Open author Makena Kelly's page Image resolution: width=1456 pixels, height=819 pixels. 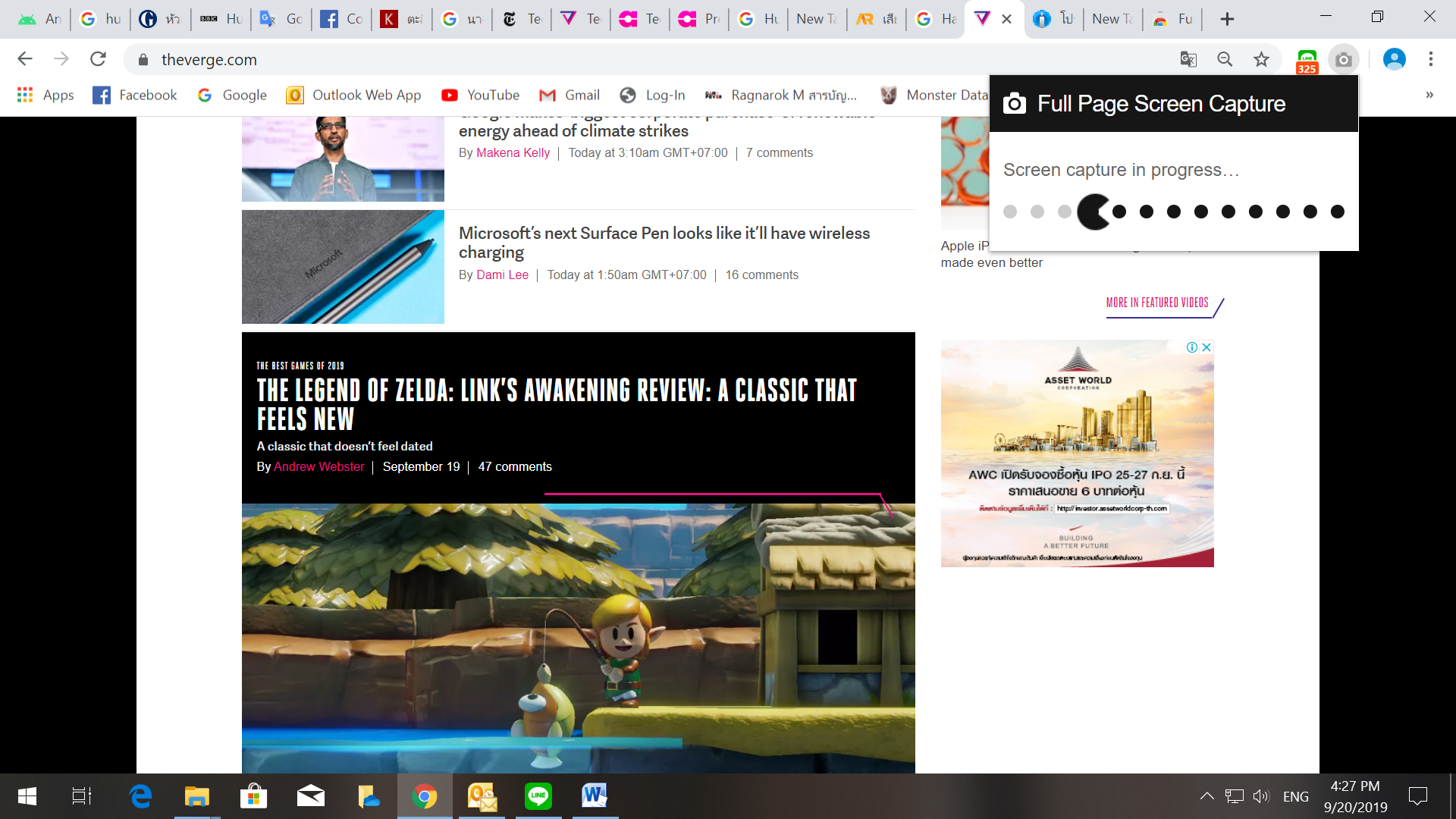(x=513, y=152)
